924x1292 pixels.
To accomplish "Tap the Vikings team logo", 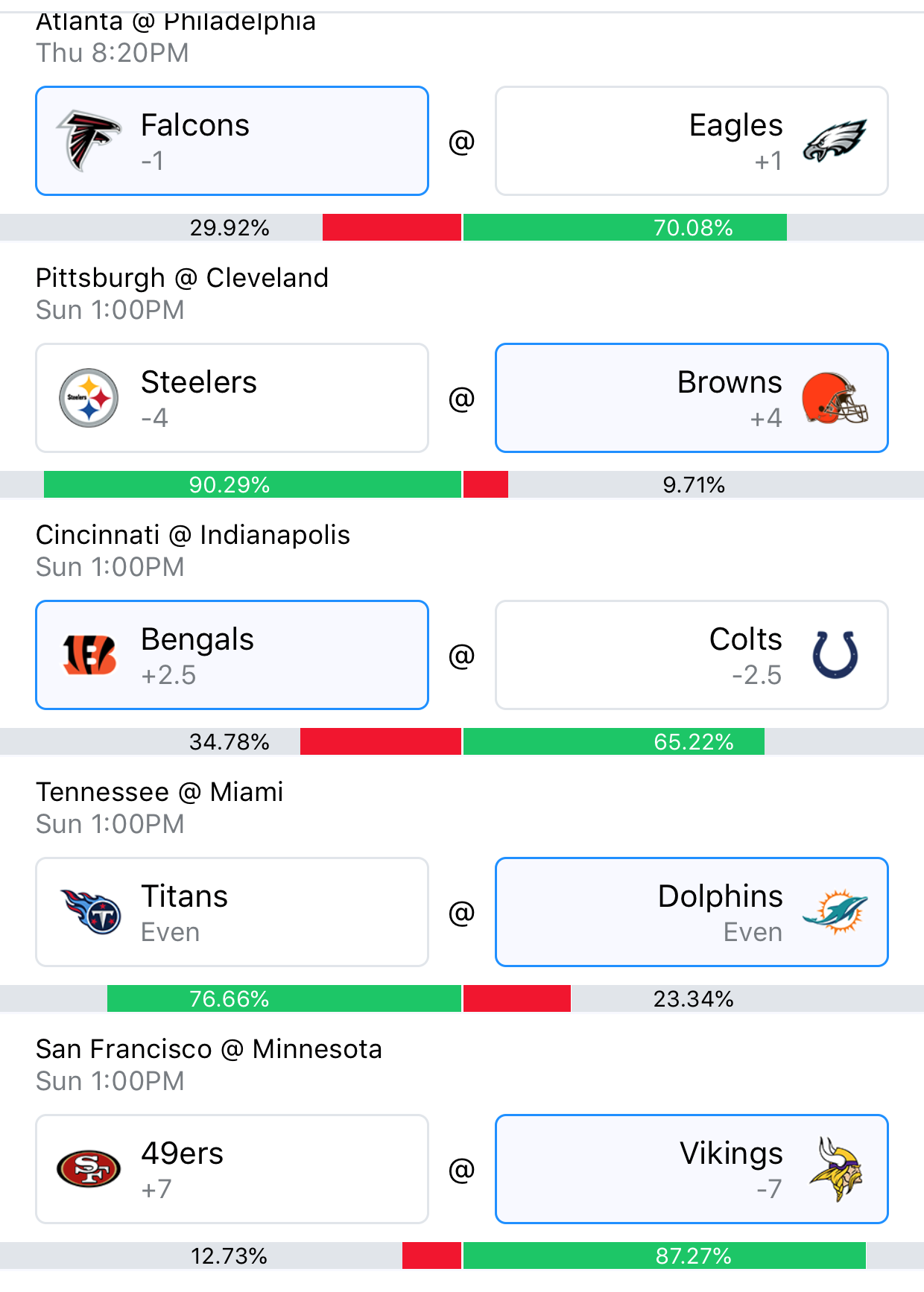I will (x=837, y=1169).
